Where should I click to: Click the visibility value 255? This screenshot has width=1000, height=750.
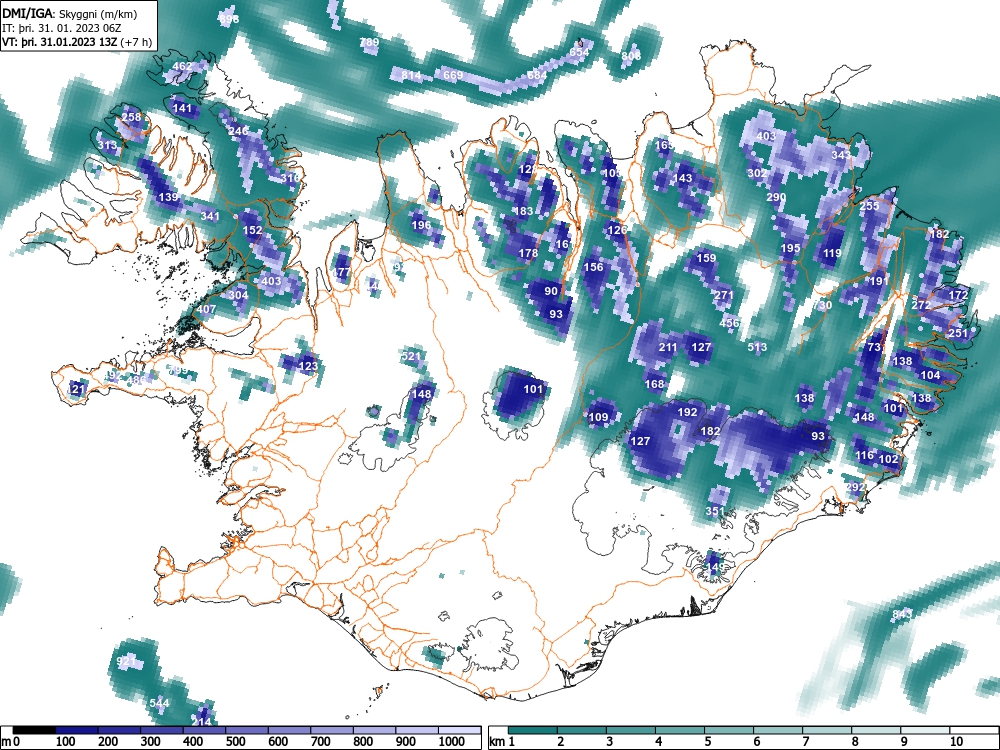869,206
